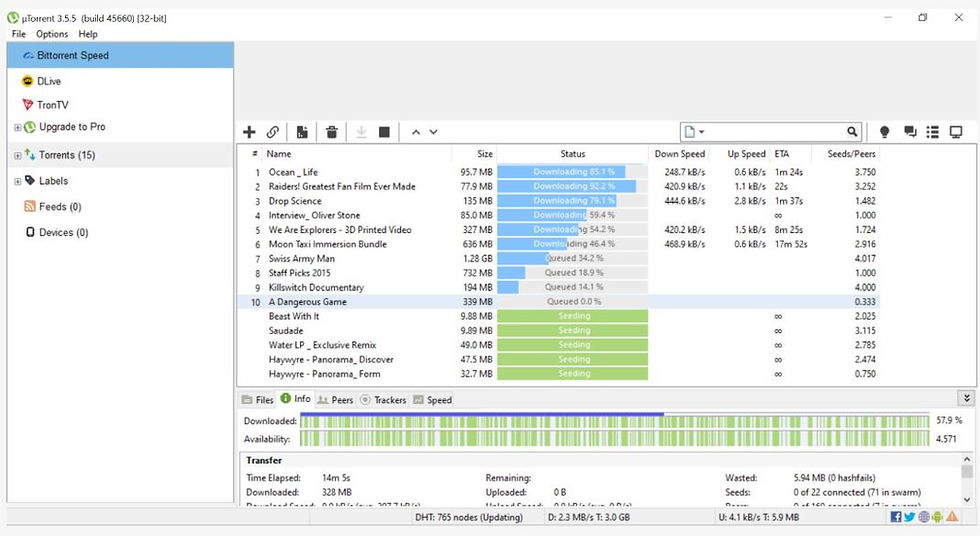Click the Start Torrent download icon
Screen dimensions: 980x536
click(361, 132)
